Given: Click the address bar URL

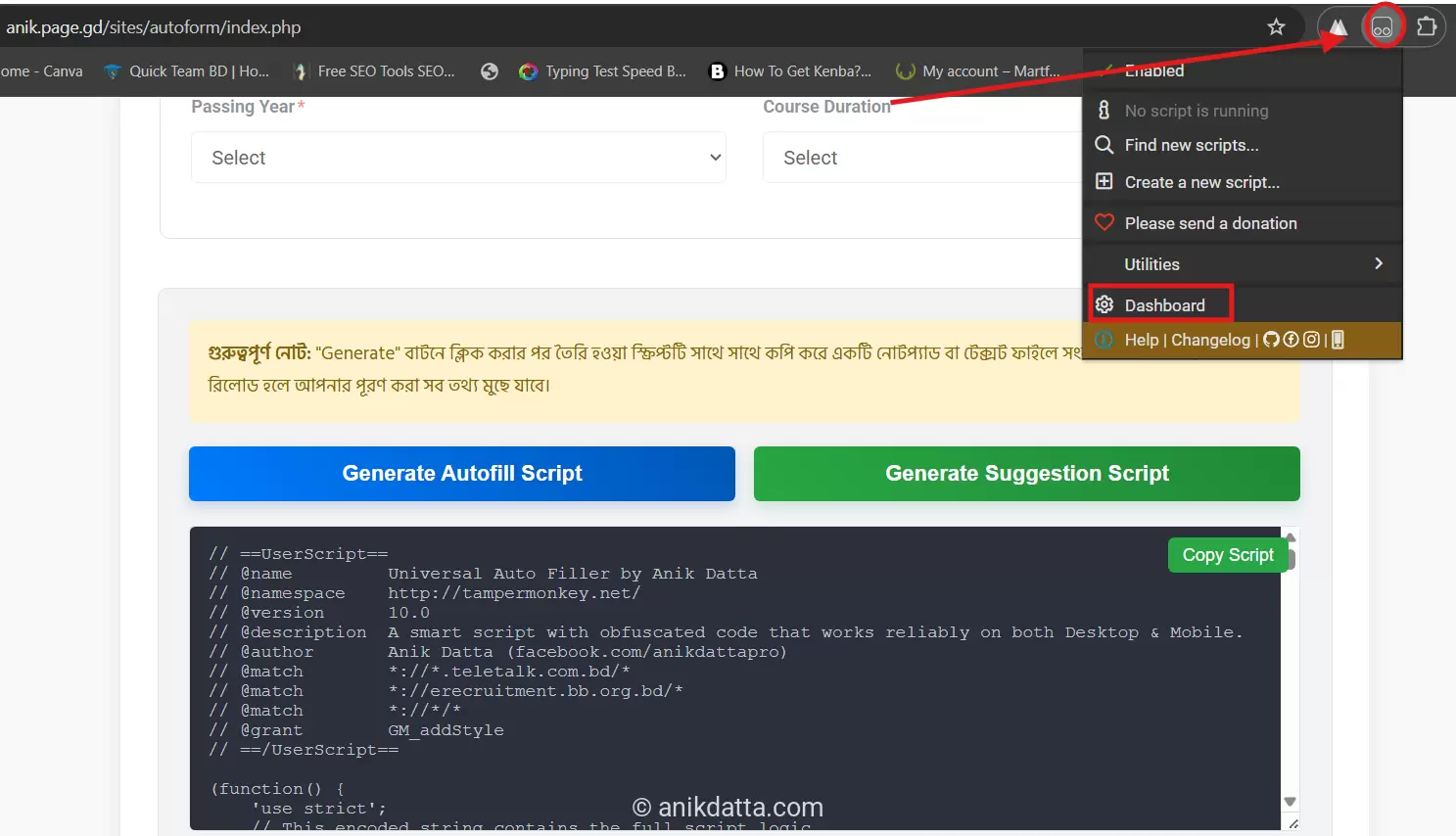Looking at the screenshot, I should [x=154, y=27].
